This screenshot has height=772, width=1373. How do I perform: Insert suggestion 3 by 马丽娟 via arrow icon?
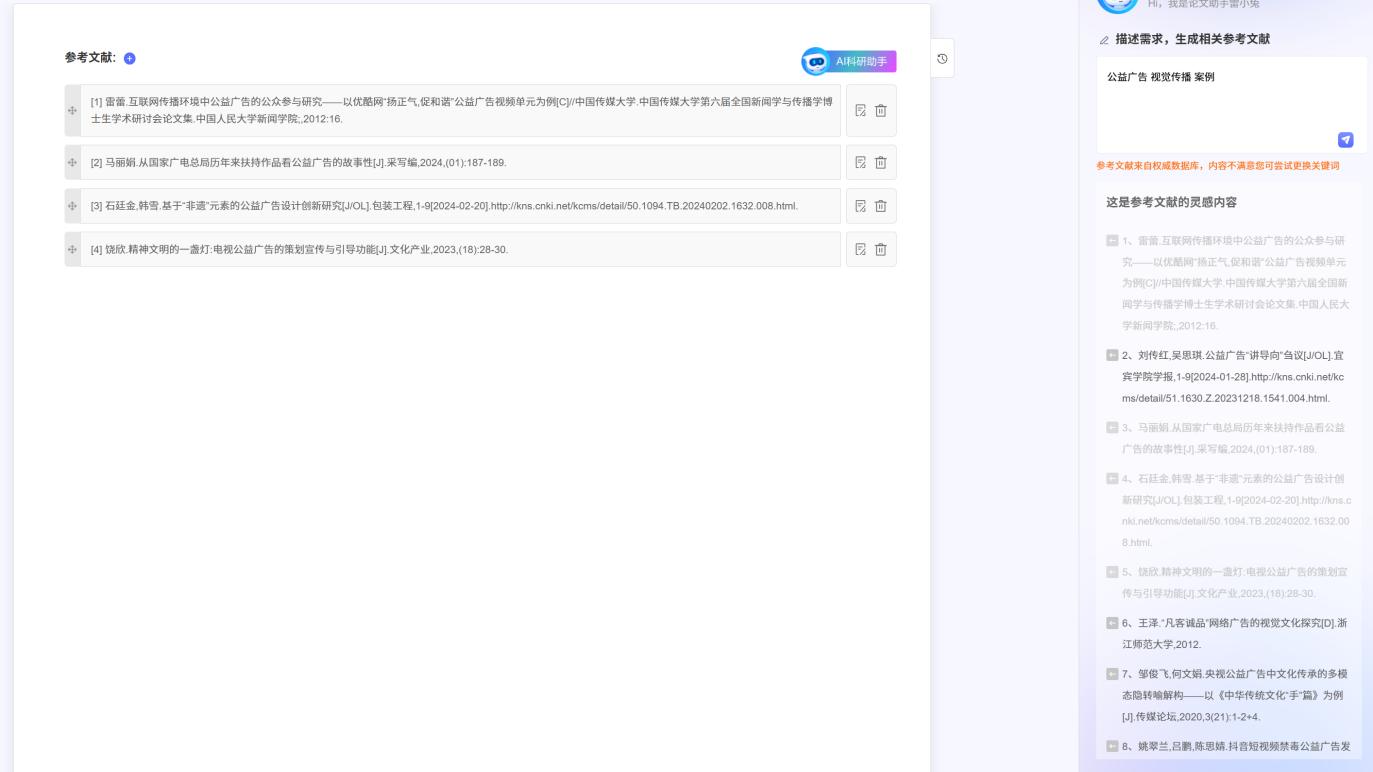[1112, 428]
